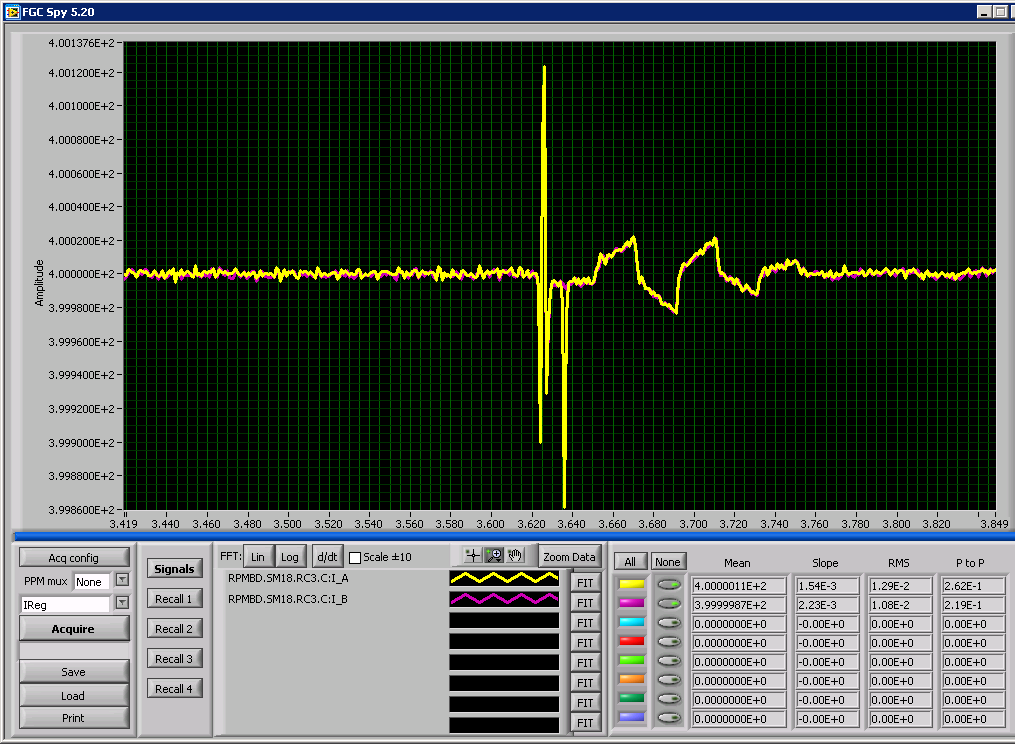The image size is (1015, 744).
Task: Switch FFT to Lin mode
Action: (258, 557)
